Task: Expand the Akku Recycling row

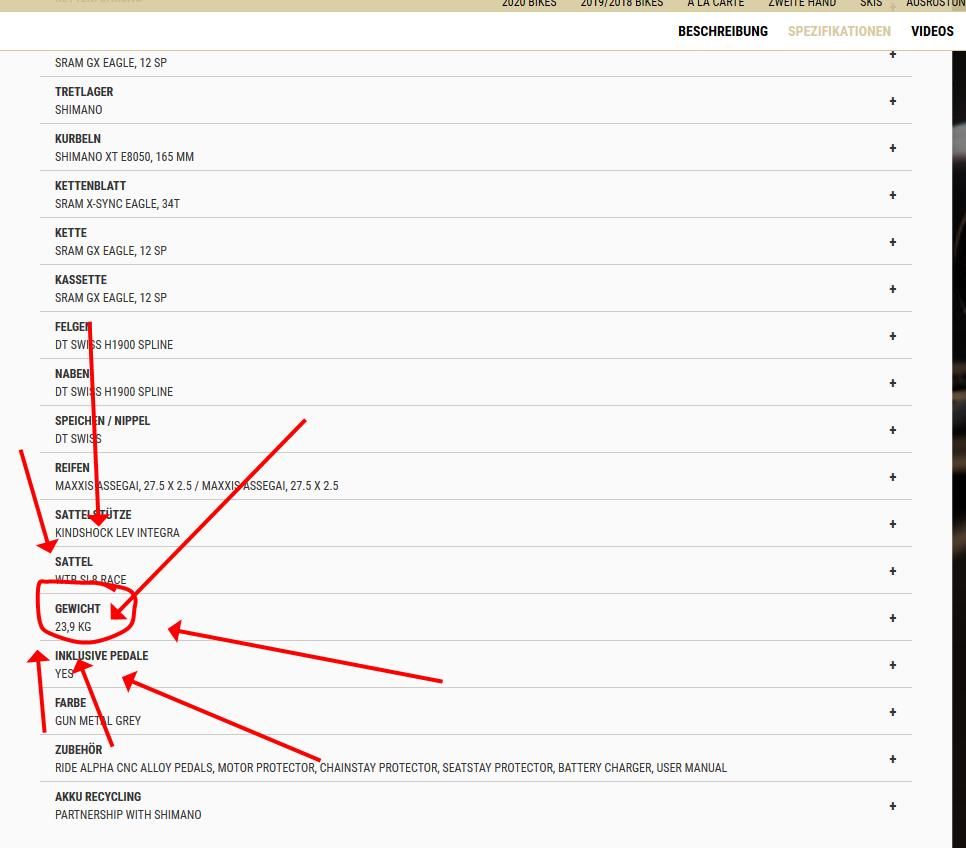Action: (892, 806)
